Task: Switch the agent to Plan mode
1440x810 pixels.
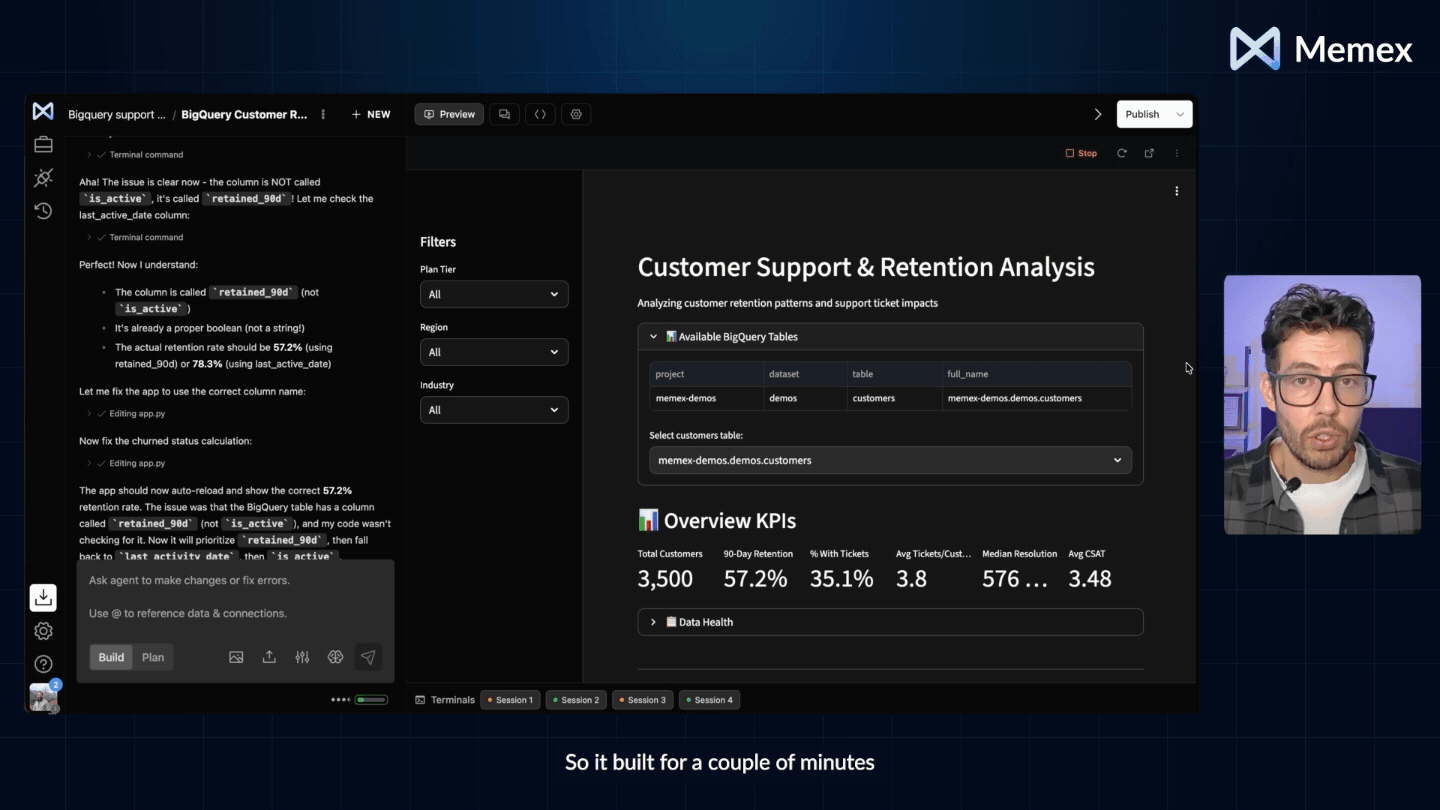Action: 153,657
